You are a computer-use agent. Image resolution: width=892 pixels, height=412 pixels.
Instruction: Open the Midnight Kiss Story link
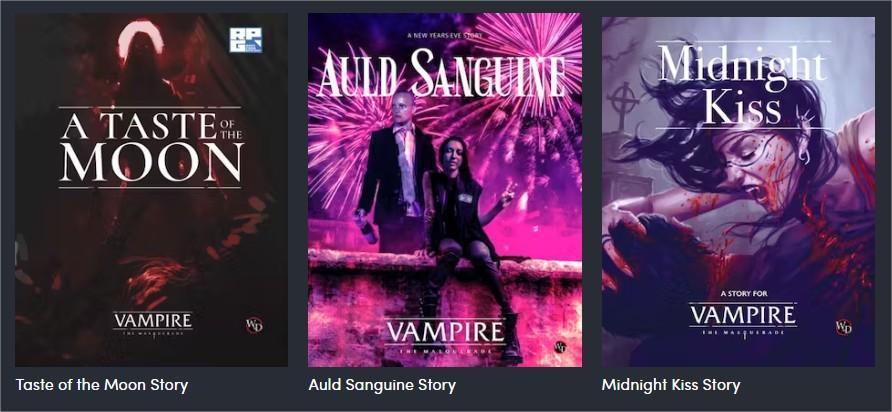[671, 385]
